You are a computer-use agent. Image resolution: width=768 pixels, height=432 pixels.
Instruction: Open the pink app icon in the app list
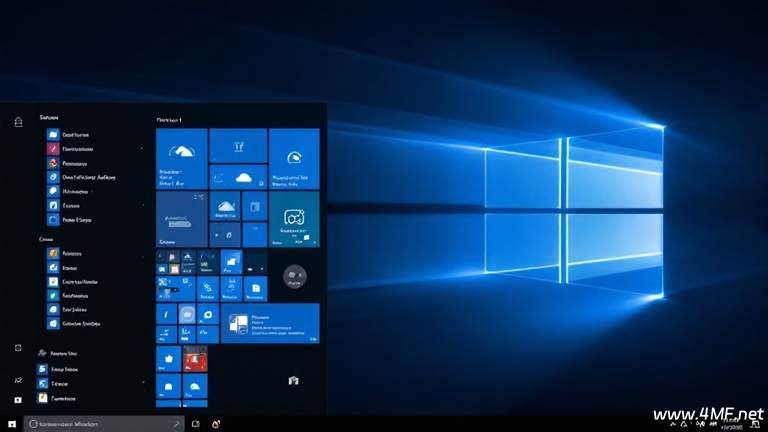(x=53, y=148)
